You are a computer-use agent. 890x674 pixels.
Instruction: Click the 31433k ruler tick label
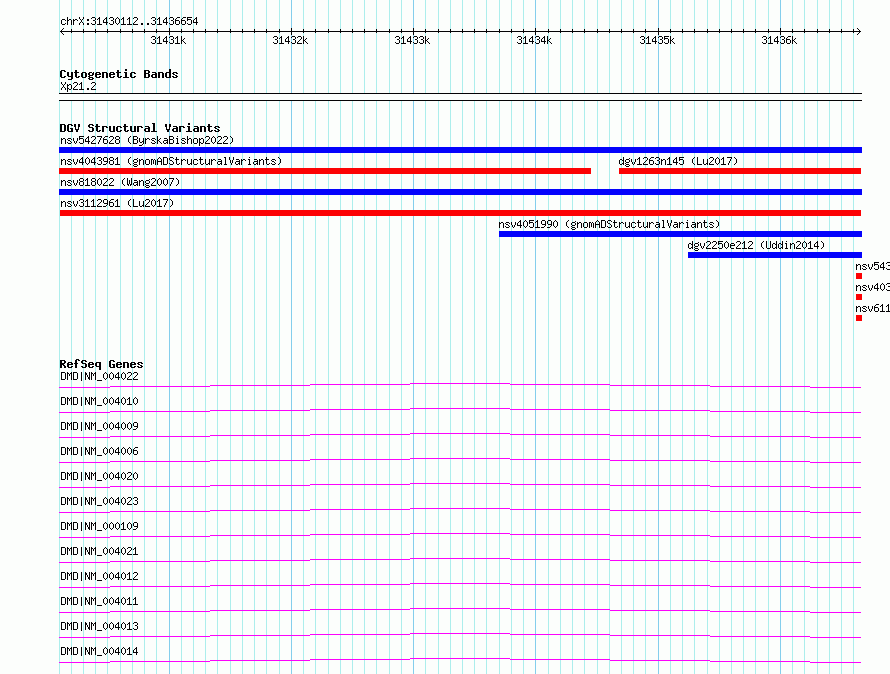(412, 40)
